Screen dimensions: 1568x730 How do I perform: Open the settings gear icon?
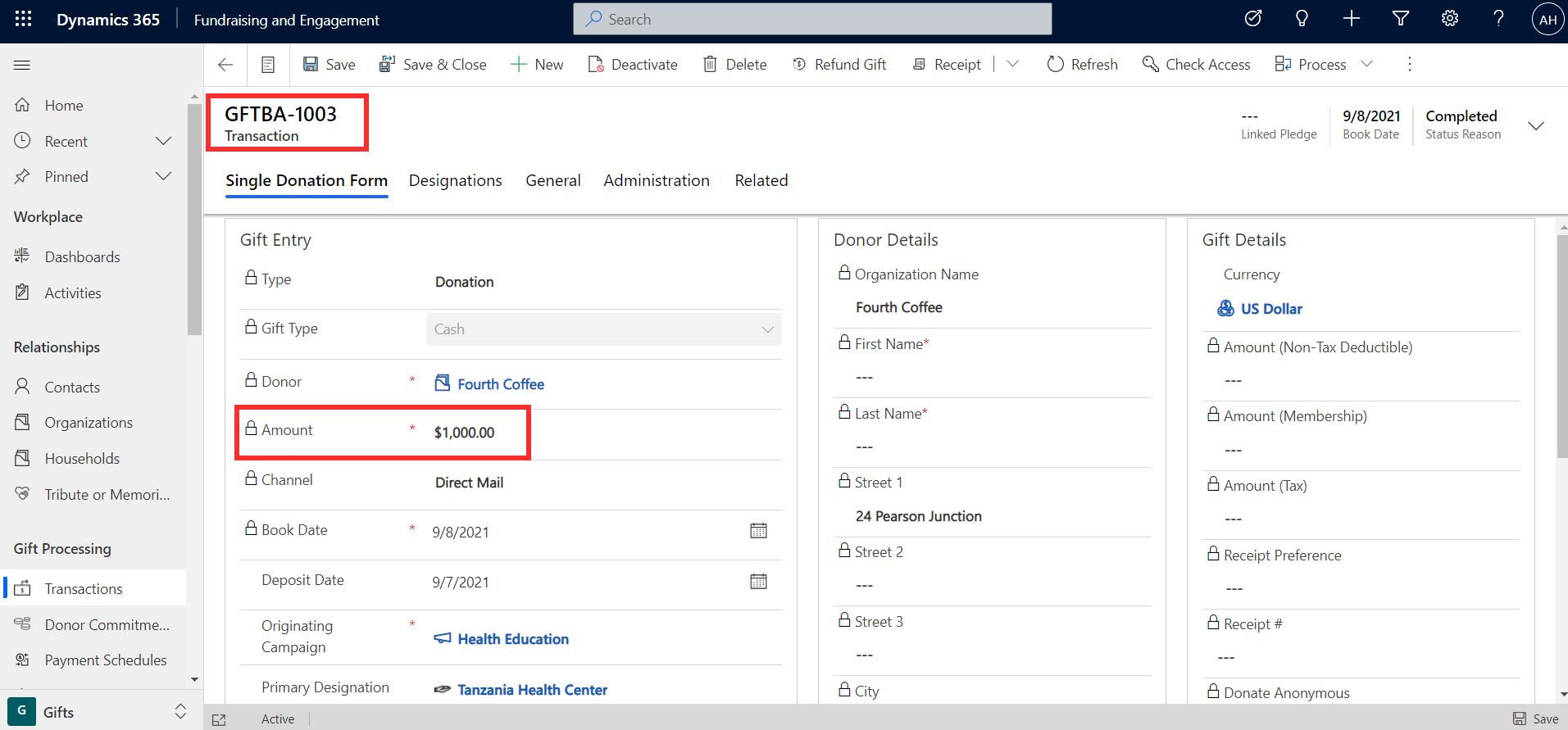1450,19
